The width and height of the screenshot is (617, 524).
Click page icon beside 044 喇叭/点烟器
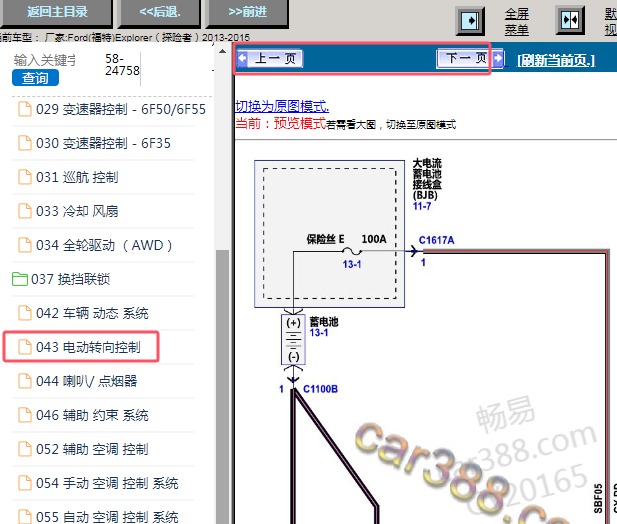point(25,381)
